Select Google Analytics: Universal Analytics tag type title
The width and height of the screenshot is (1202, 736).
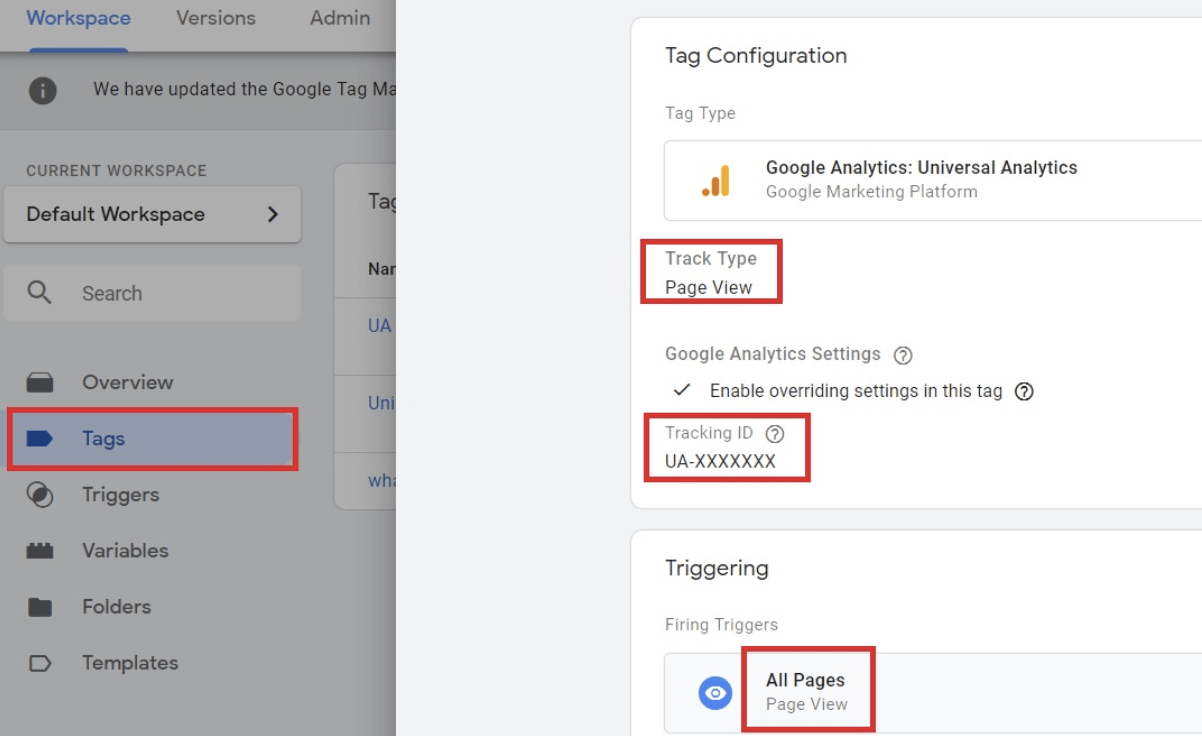coord(922,168)
